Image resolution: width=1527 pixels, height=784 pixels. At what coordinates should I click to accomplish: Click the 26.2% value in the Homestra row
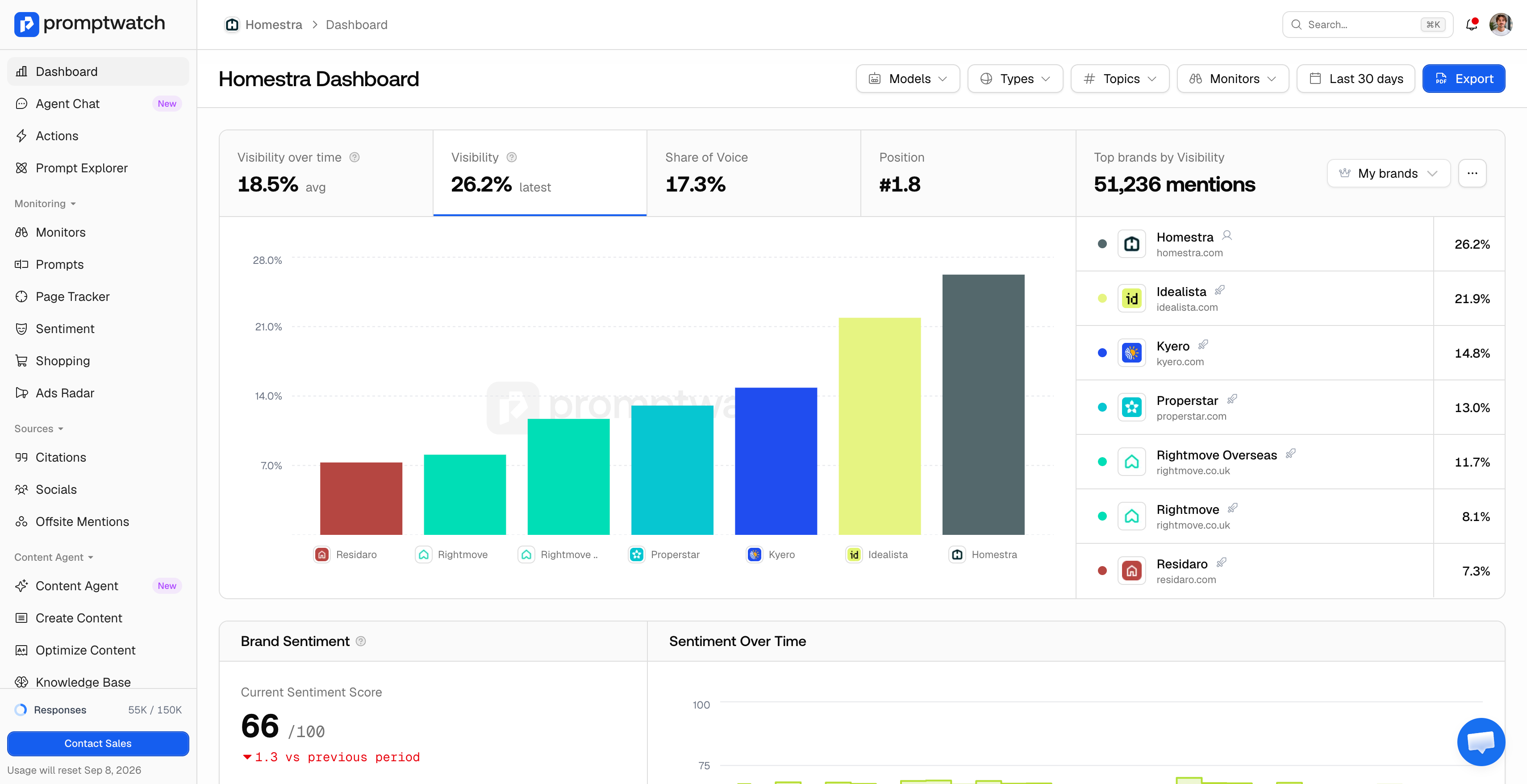1471,244
